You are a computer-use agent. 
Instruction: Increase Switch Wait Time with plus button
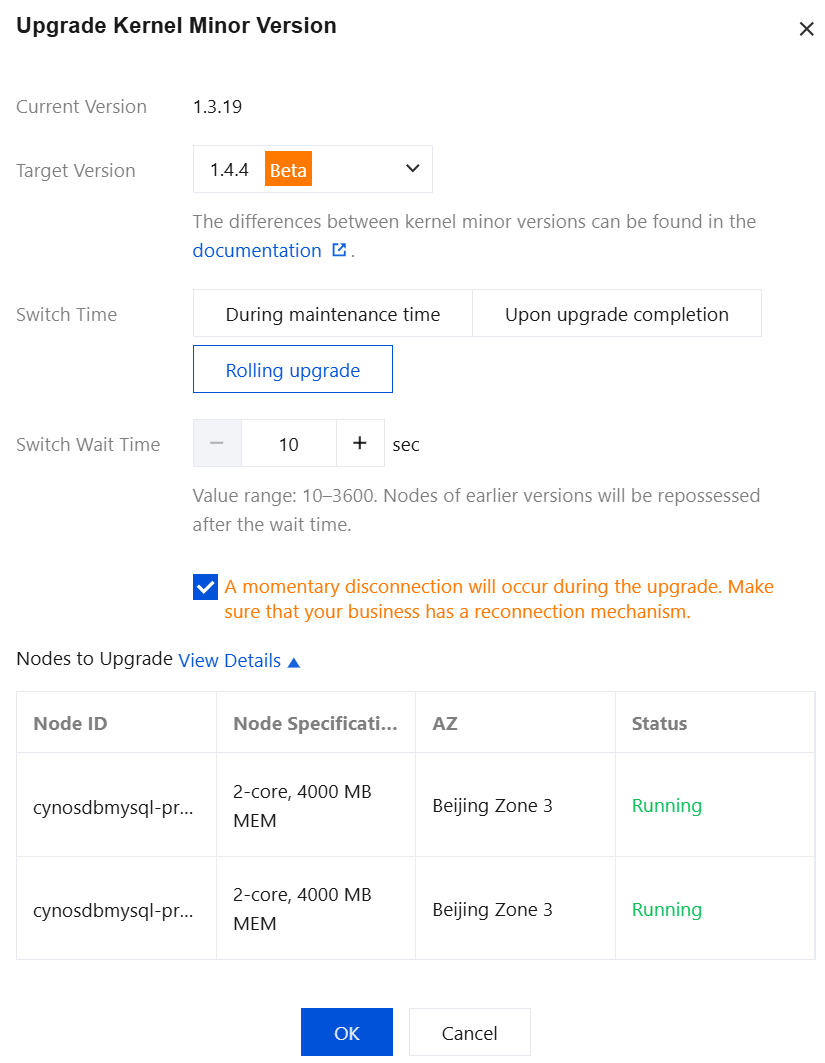(360, 443)
